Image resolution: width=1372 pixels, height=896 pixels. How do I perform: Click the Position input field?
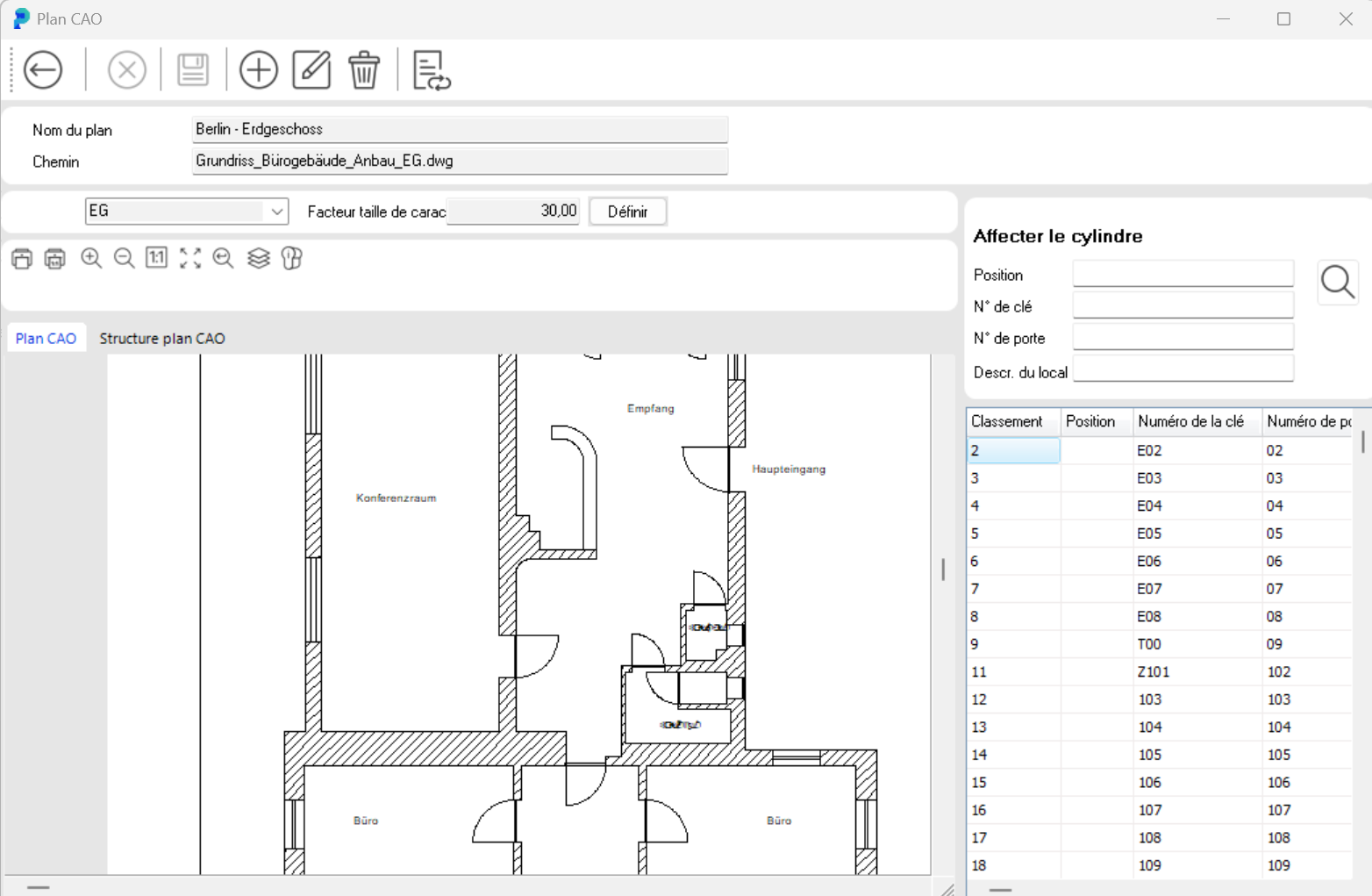pos(1183,275)
